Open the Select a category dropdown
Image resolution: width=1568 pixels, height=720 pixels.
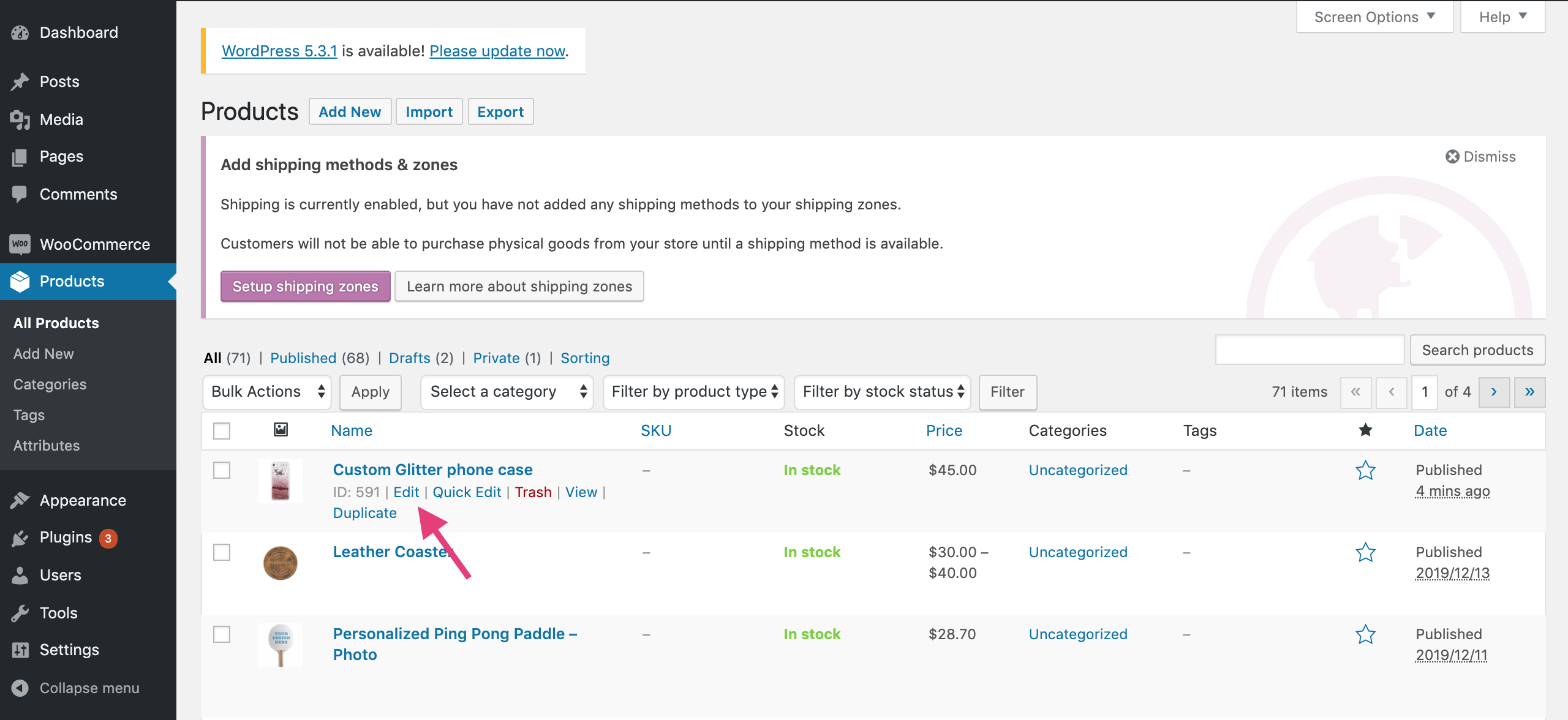pyautogui.click(x=507, y=392)
